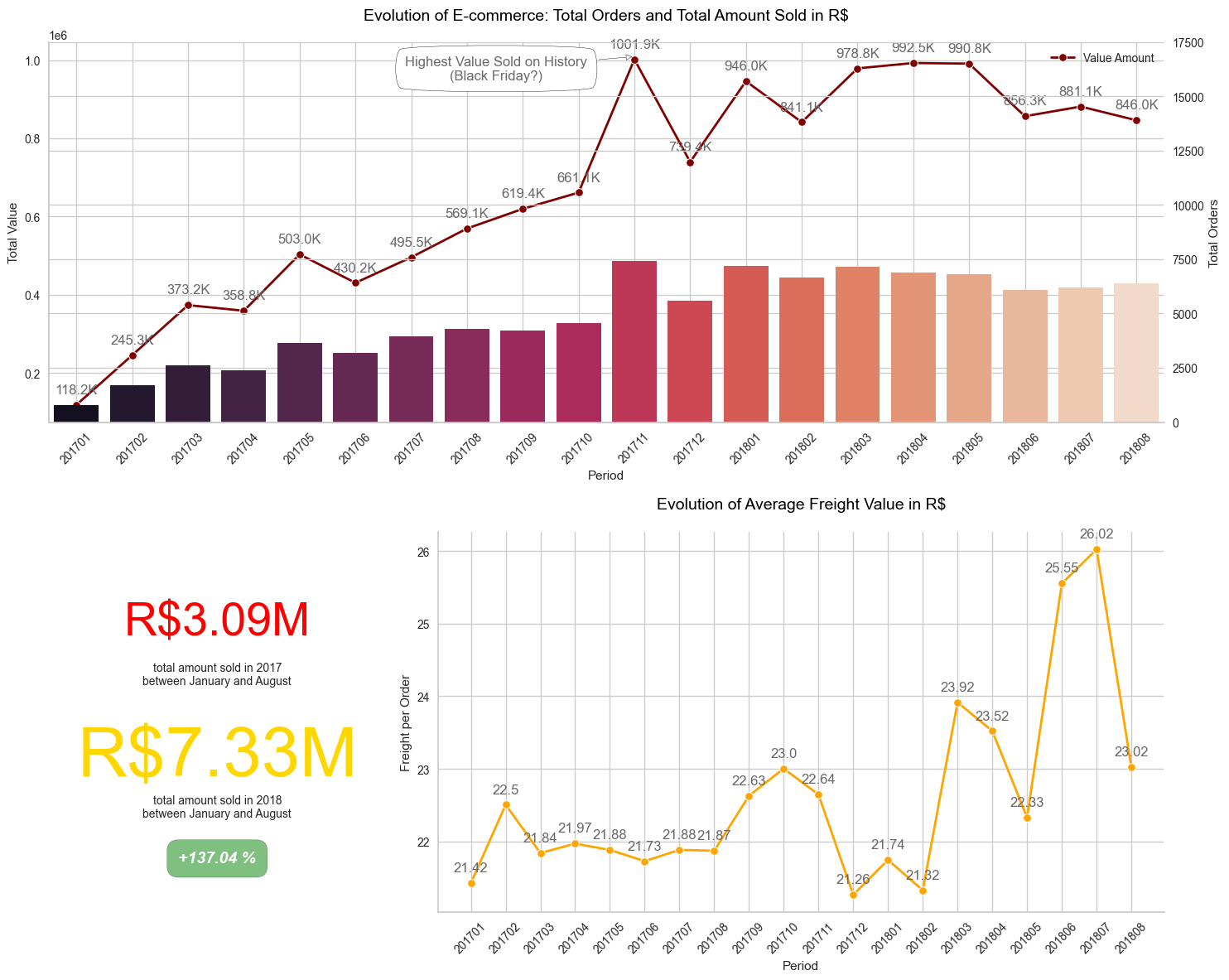Click the 846.0K end data point
1229x980 pixels.
(1135, 121)
